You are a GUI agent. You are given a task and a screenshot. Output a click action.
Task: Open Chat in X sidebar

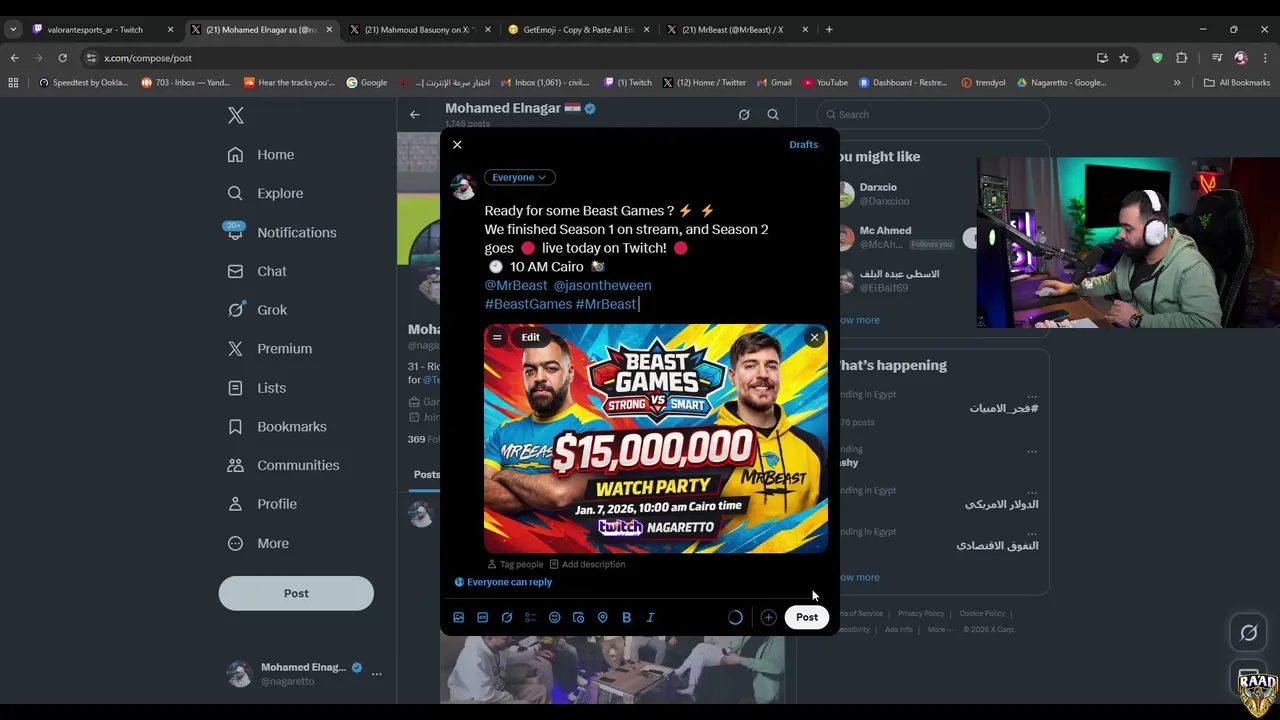[x=257, y=271]
